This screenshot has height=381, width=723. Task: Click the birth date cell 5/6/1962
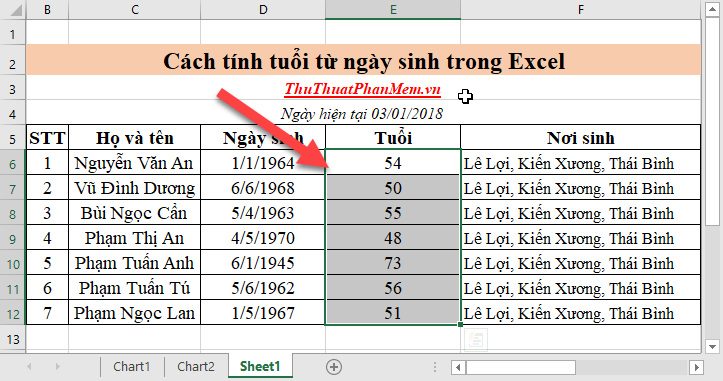tap(263, 287)
